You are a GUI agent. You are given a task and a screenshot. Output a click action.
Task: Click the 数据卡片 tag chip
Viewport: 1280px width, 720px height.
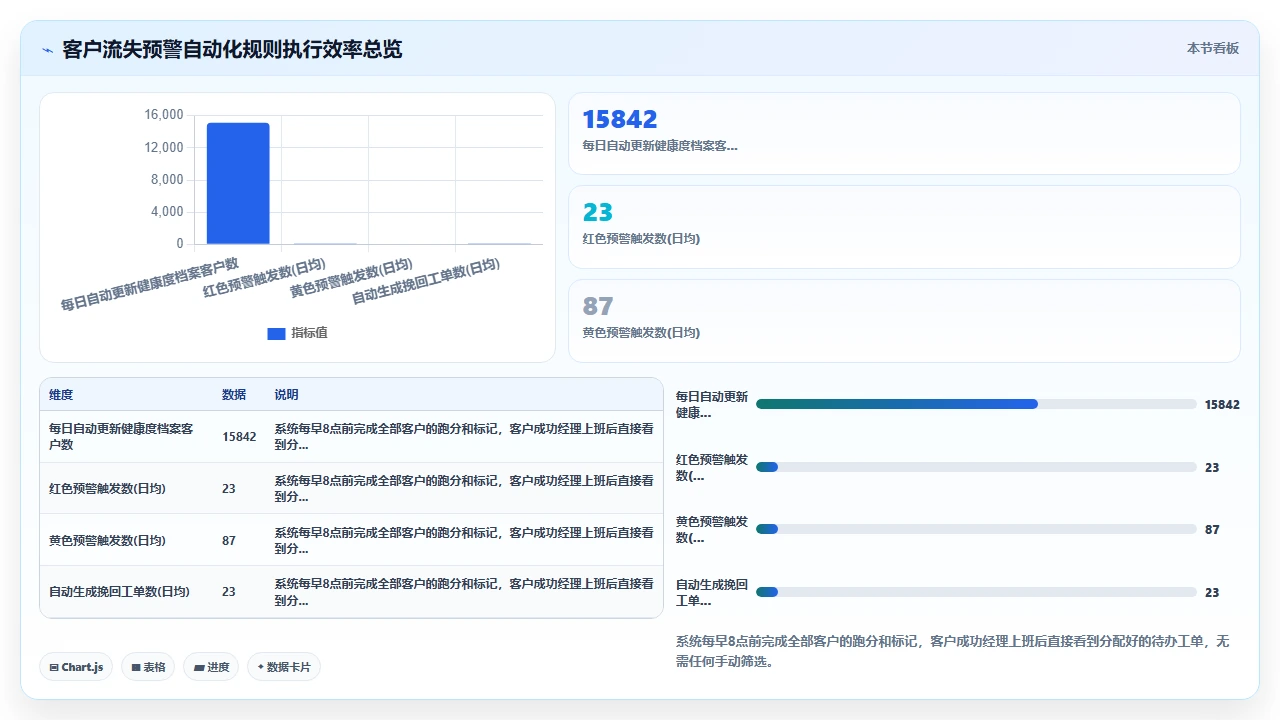(284, 667)
